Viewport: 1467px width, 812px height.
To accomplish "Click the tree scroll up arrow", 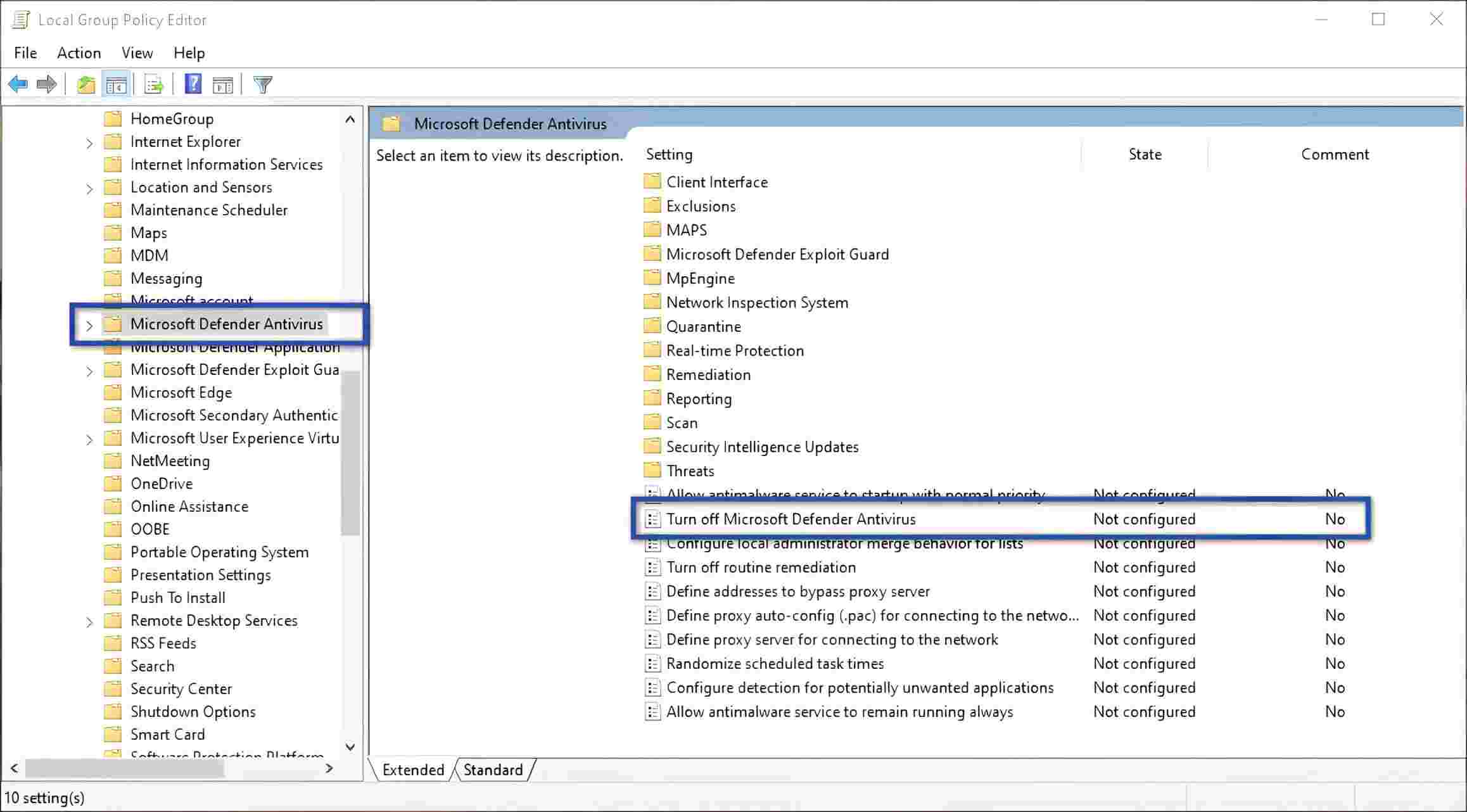I will tap(350, 119).
